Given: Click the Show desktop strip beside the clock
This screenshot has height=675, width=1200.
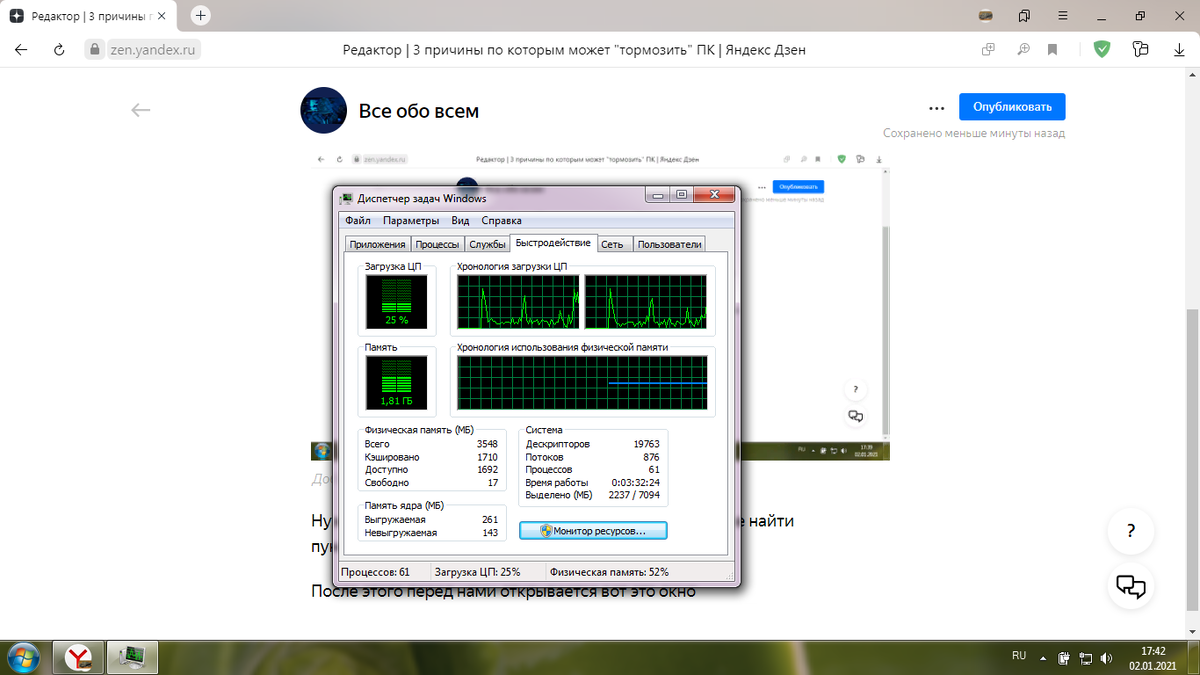Looking at the screenshot, I should [x=1193, y=657].
